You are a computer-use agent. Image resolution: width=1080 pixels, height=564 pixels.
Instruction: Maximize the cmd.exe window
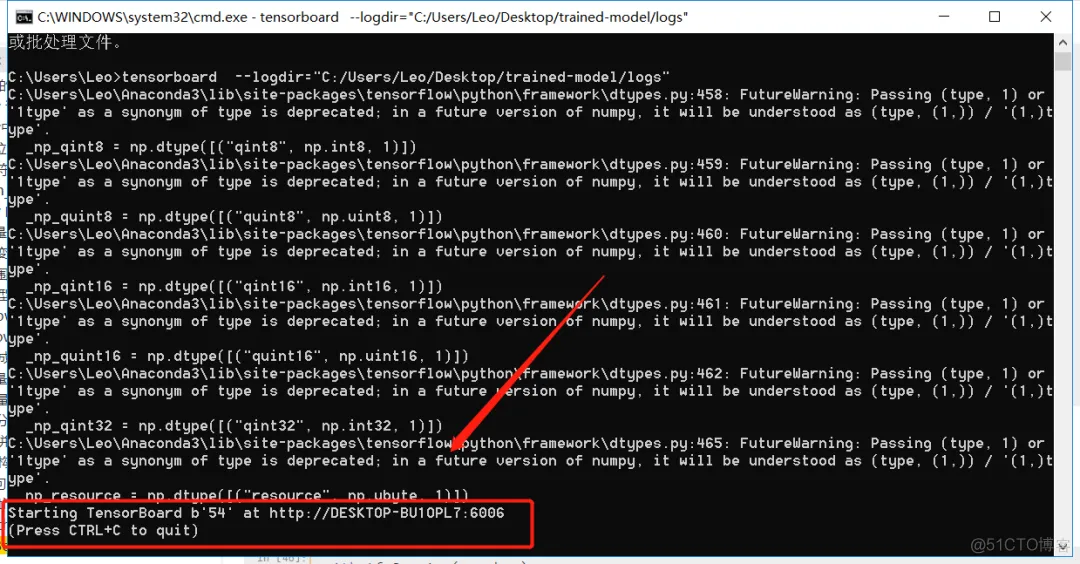tap(995, 17)
